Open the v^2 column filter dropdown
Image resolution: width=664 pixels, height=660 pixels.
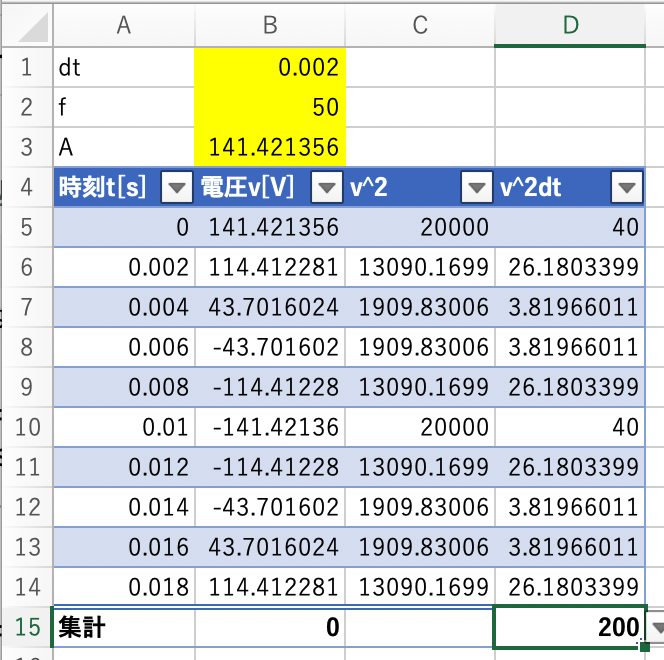pyautogui.click(x=477, y=187)
